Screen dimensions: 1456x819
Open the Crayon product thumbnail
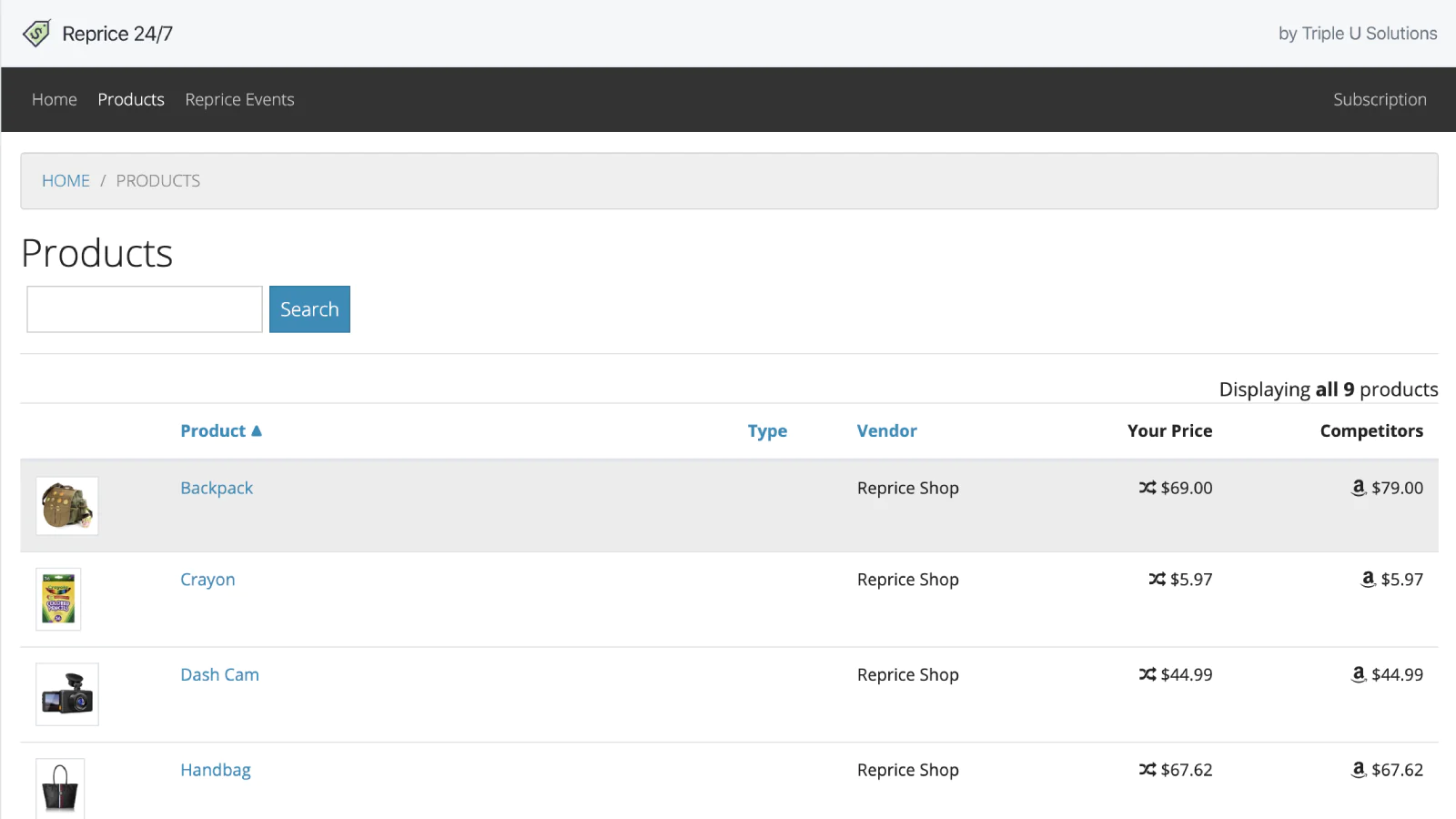tap(58, 599)
